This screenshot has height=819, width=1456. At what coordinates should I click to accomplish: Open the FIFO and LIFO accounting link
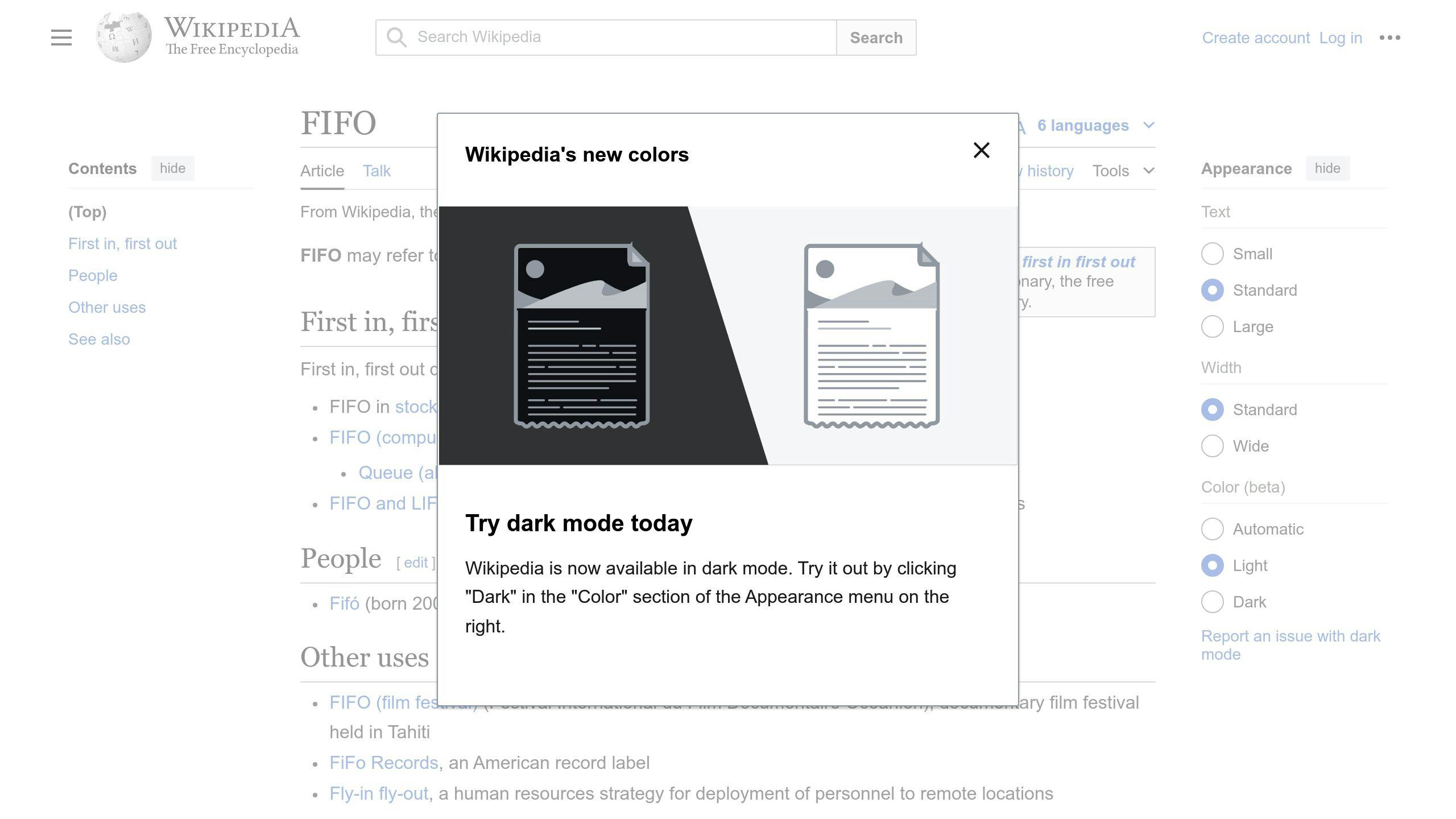(x=383, y=503)
